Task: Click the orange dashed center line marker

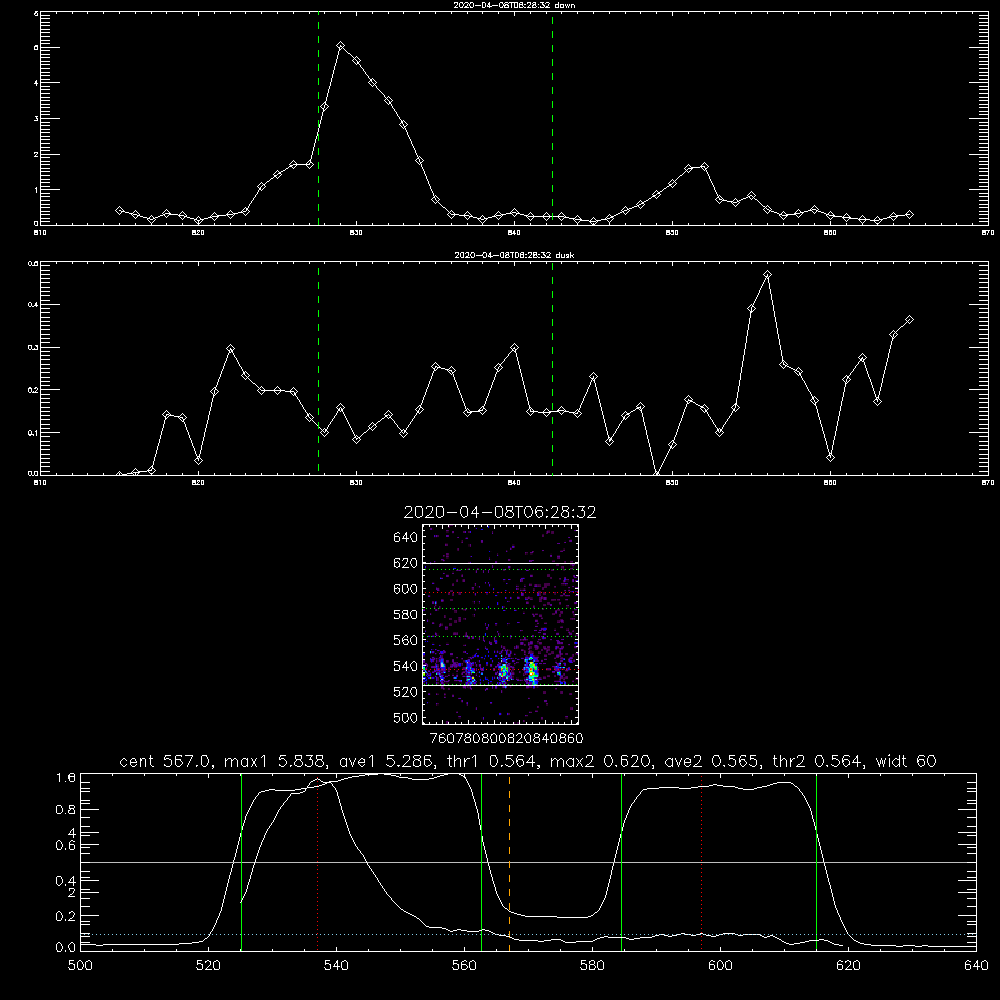Action: click(x=509, y=862)
